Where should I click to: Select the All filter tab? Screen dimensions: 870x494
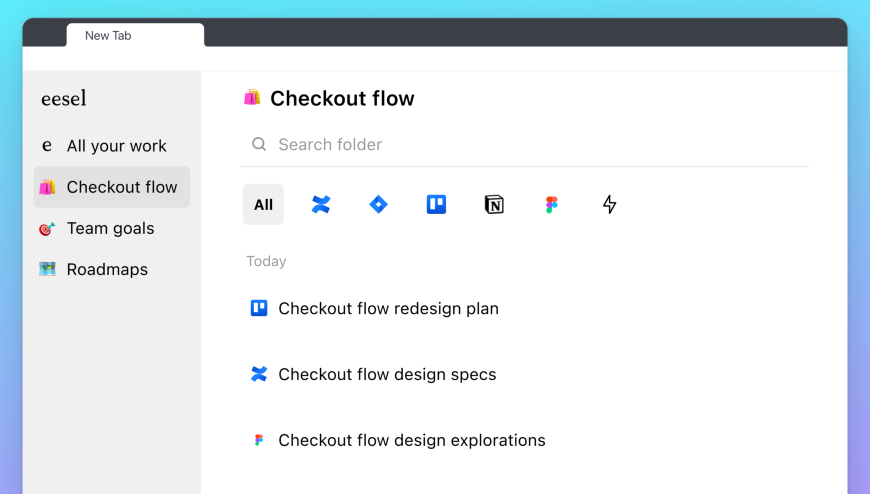(263, 204)
